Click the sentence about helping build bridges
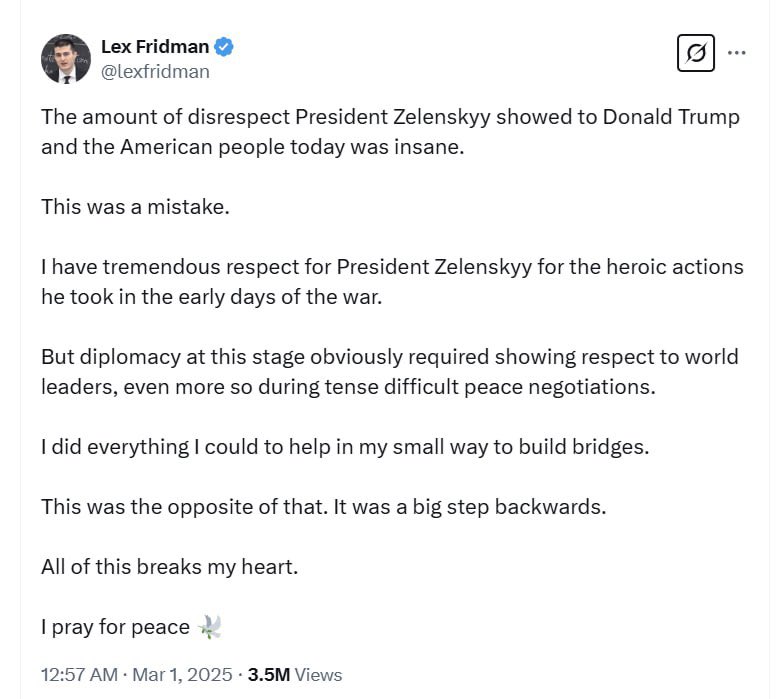 pos(345,447)
